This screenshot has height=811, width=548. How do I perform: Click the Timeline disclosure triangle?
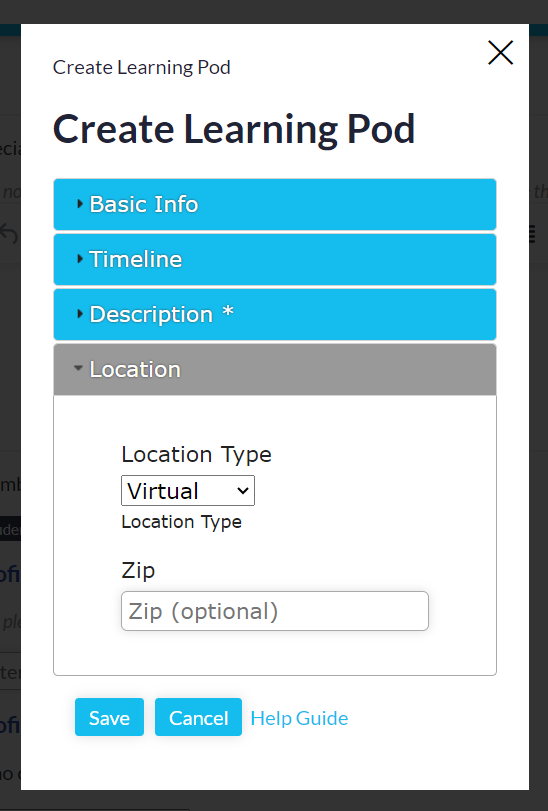(80, 259)
